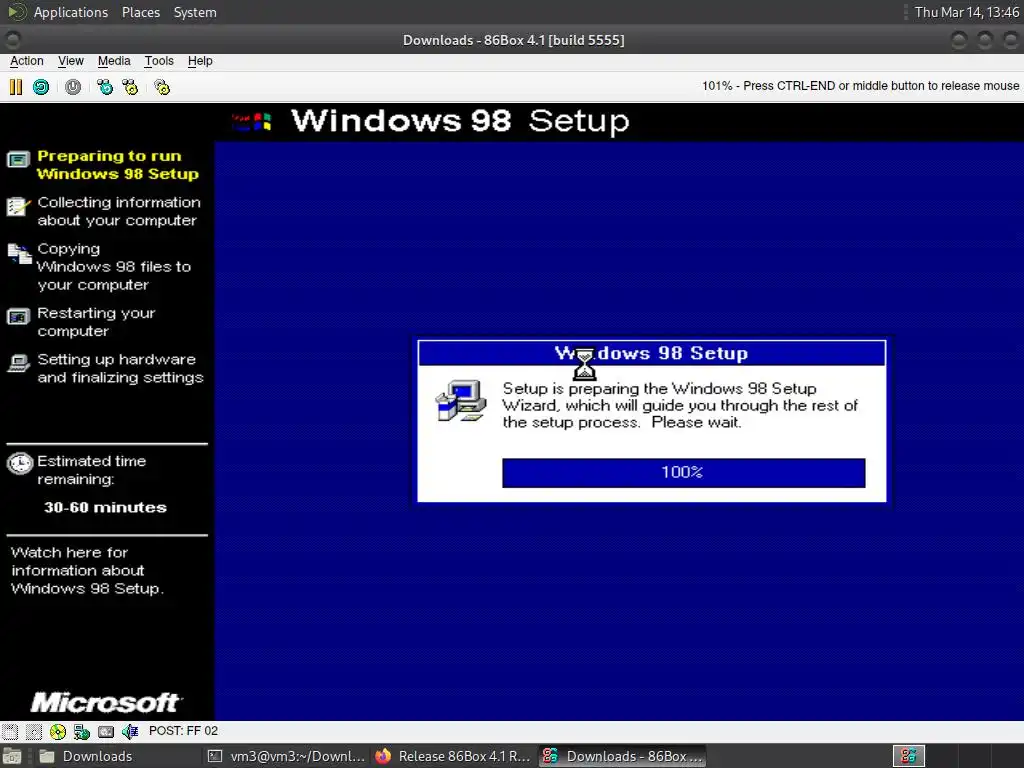The height and width of the screenshot is (768, 1024).
Task: Open the Media menu
Action: coord(114,61)
